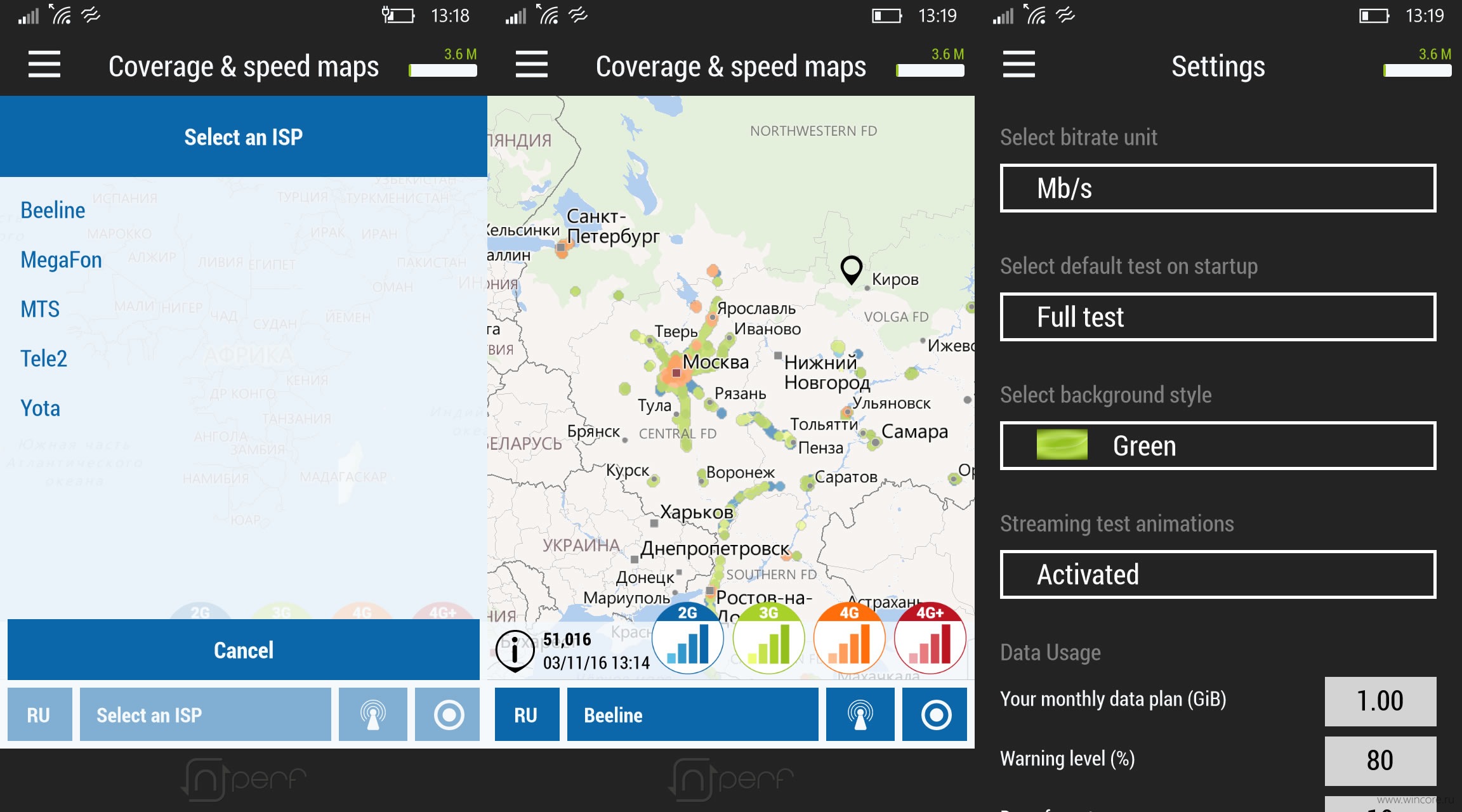Choose Beeline from ISP list
The height and width of the screenshot is (812, 1462).
53,210
